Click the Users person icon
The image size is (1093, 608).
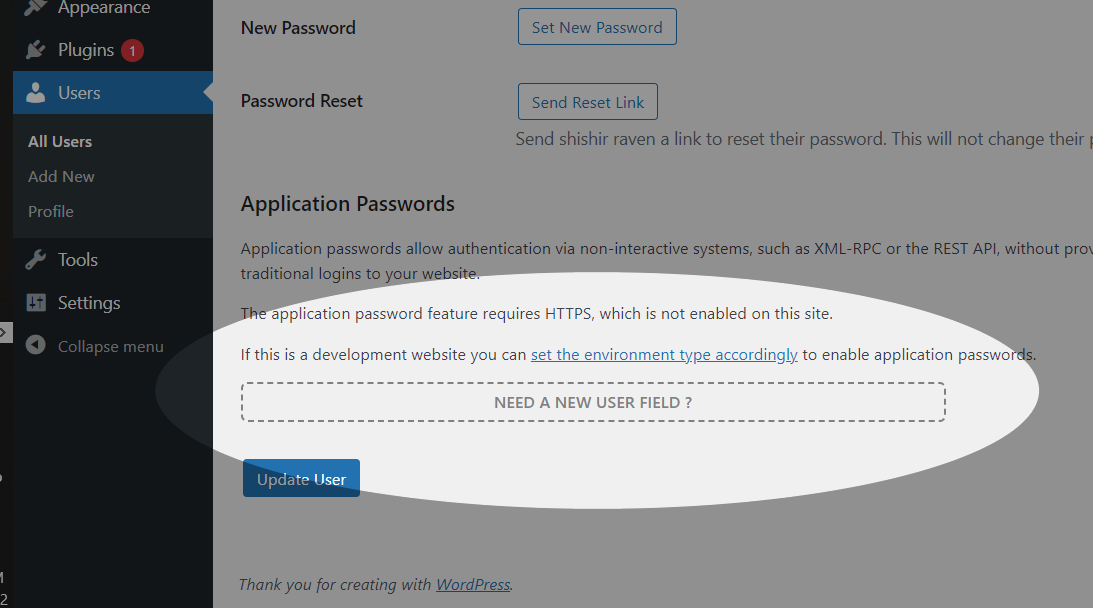pyautogui.click(x=35, y=92)
